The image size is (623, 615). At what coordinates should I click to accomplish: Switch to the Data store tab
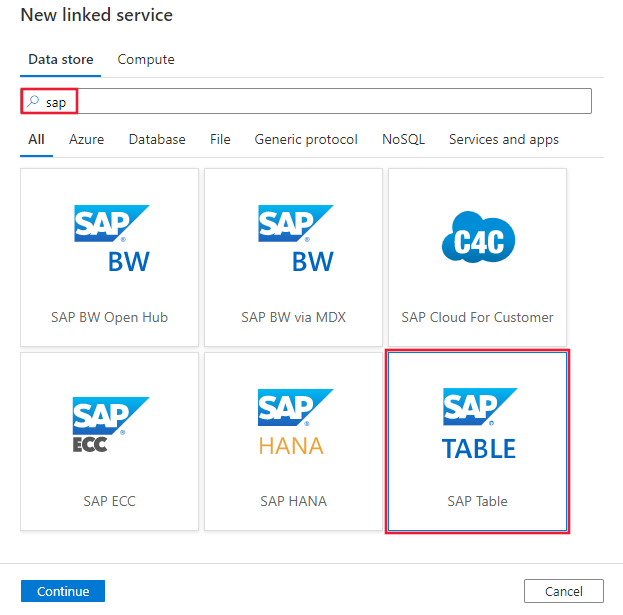(x=61, y=60)
